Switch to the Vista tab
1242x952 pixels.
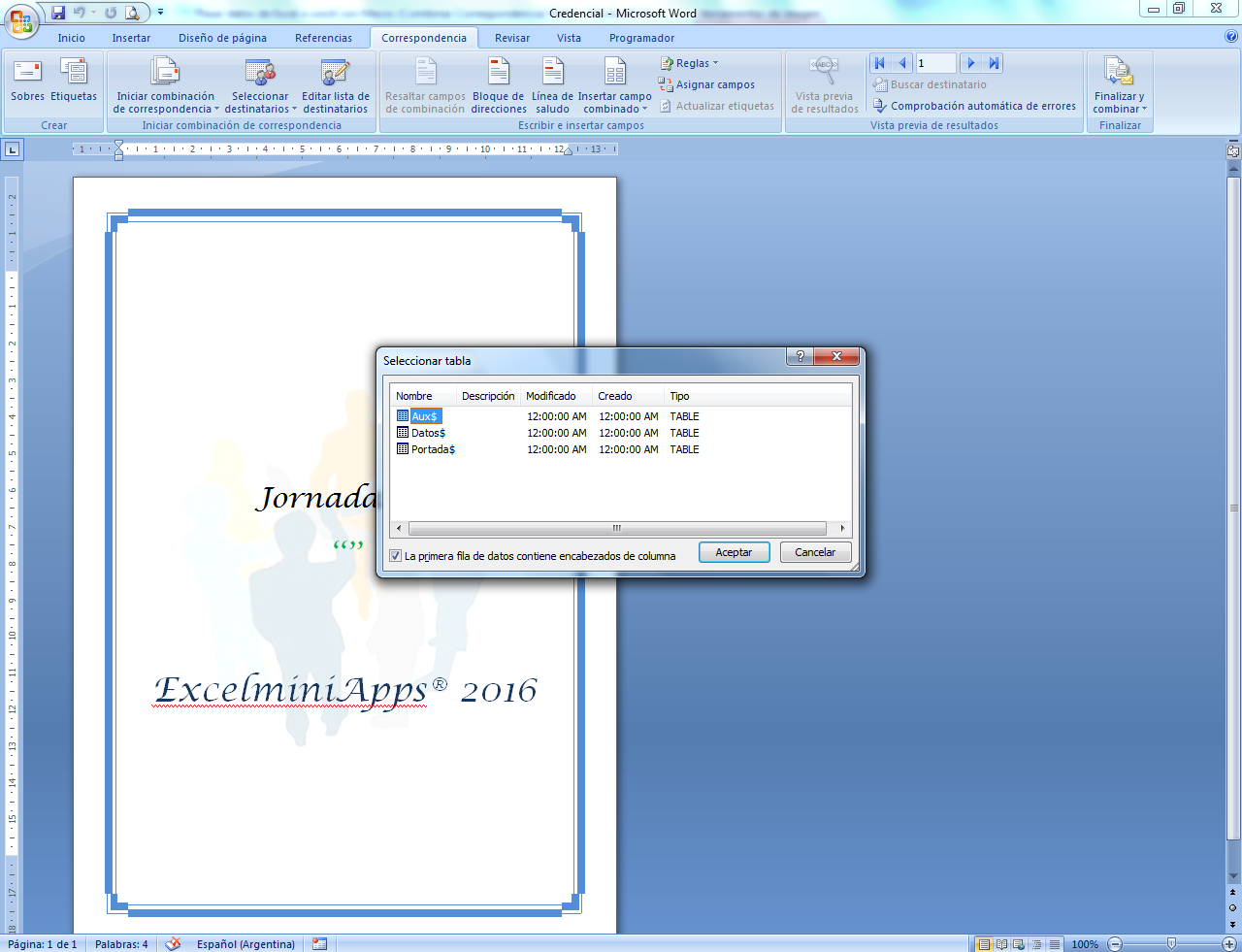click(x=569, y=38)
